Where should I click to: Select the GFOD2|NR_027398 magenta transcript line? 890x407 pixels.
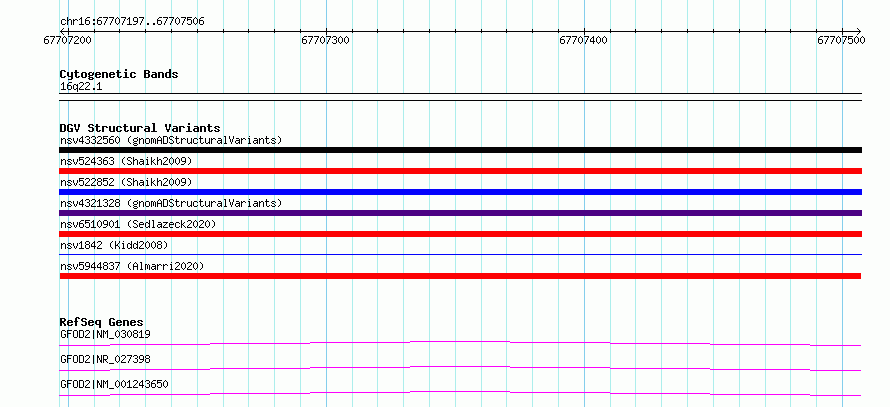click(x=460, y=368)
